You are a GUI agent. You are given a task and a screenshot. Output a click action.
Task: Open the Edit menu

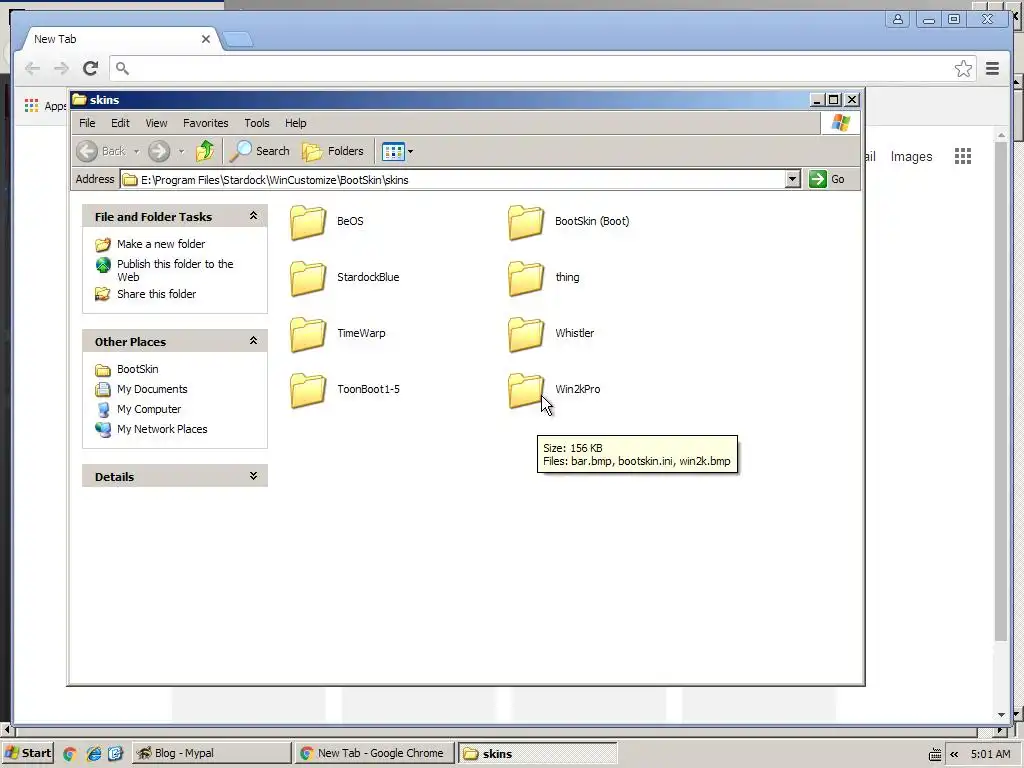click(120, 123)
